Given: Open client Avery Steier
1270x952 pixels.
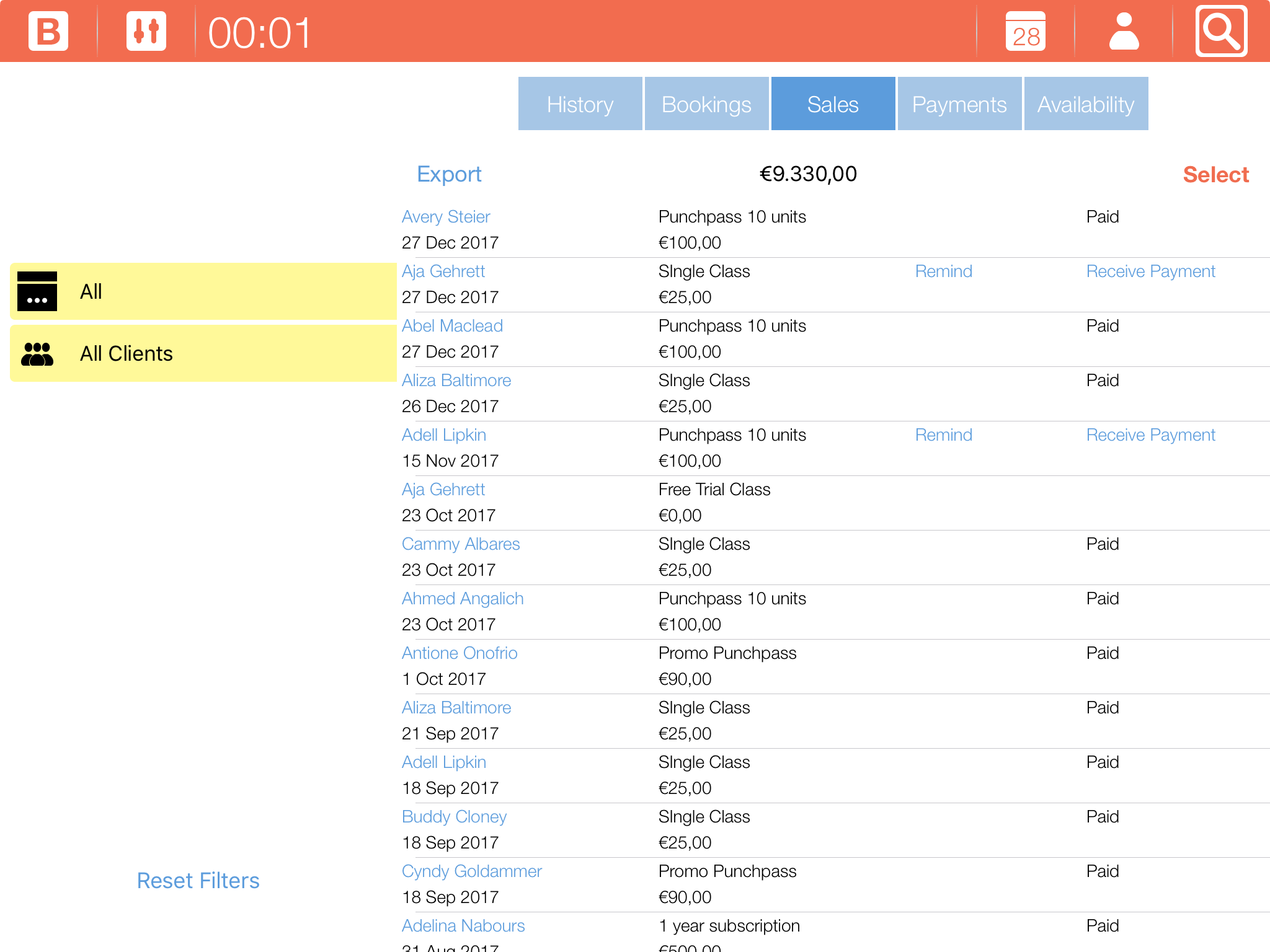Looking at the screenshot, I should coord(446,217).
